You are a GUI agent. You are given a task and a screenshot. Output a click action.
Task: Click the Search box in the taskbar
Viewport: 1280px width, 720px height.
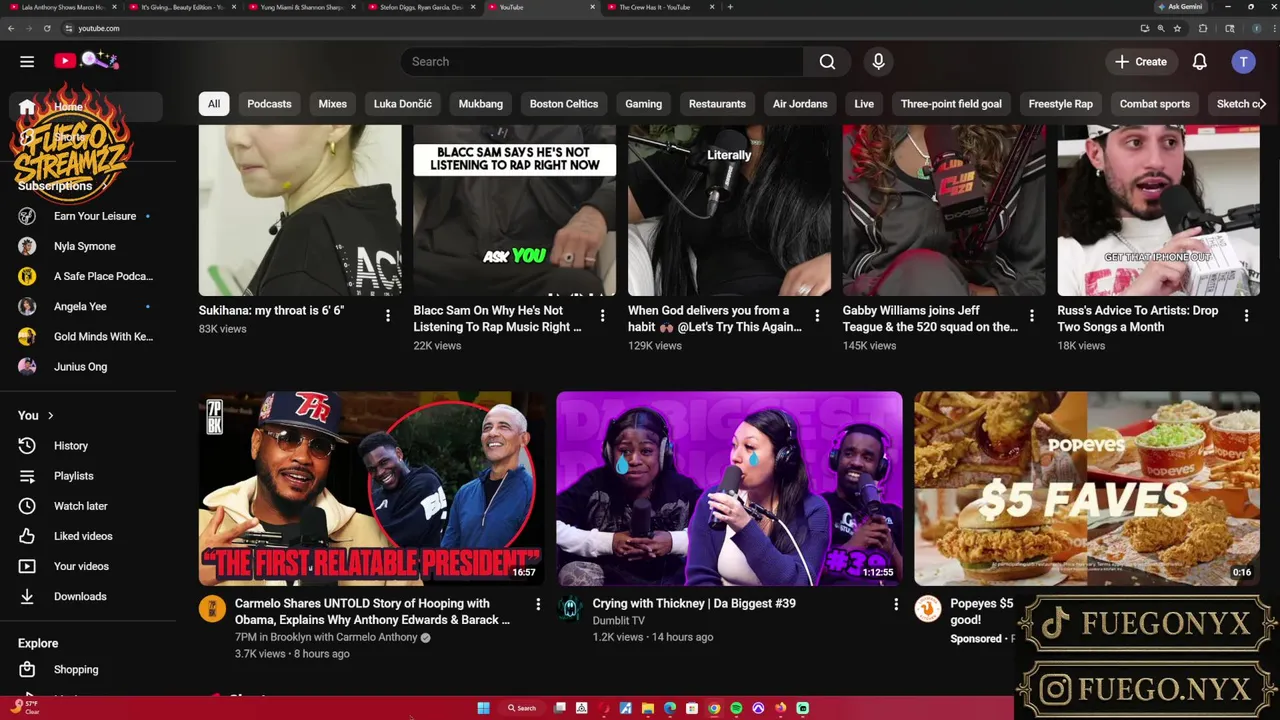pos(522,708)
